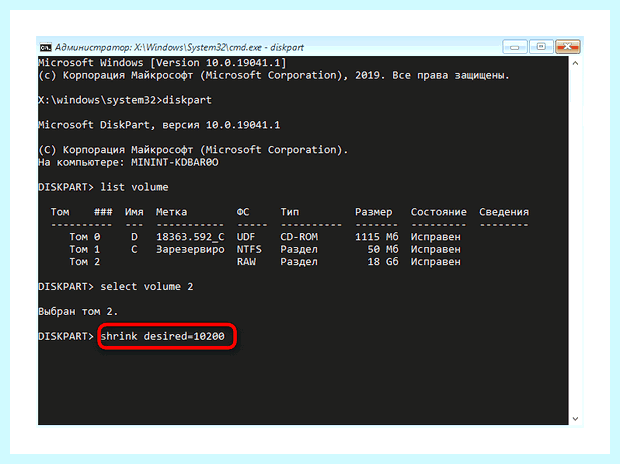Screen dimensions: 620x464
Task: Click the scrollbar down arrow
Action: point(575,419)
